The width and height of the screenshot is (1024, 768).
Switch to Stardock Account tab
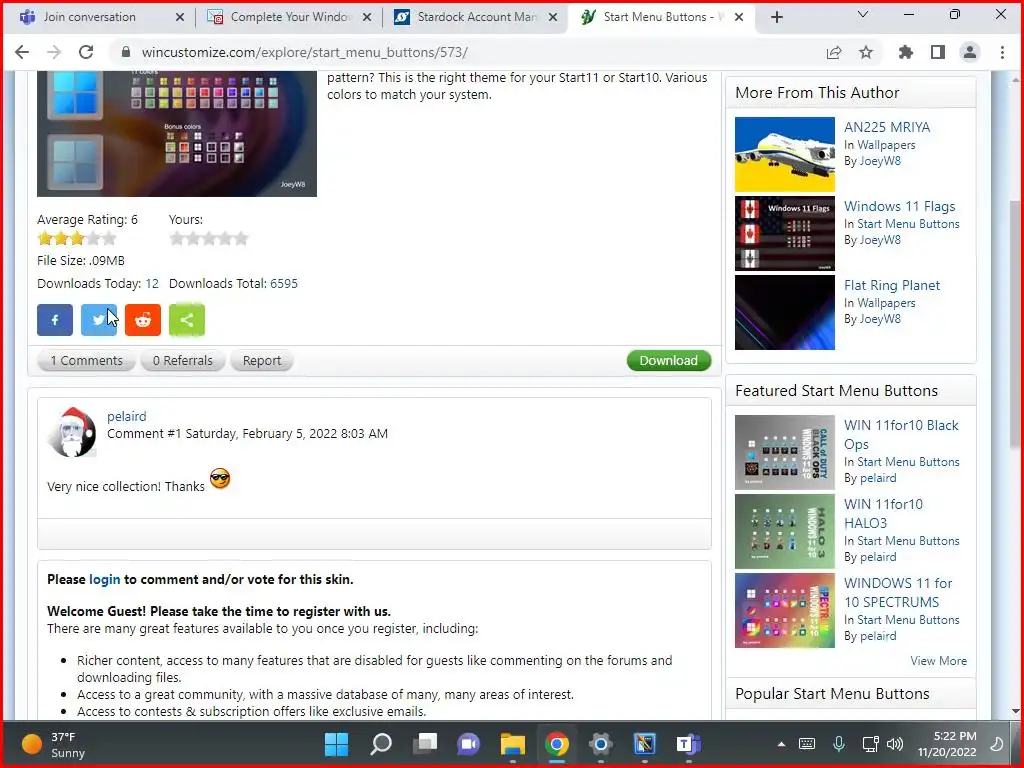pos(476,17)
